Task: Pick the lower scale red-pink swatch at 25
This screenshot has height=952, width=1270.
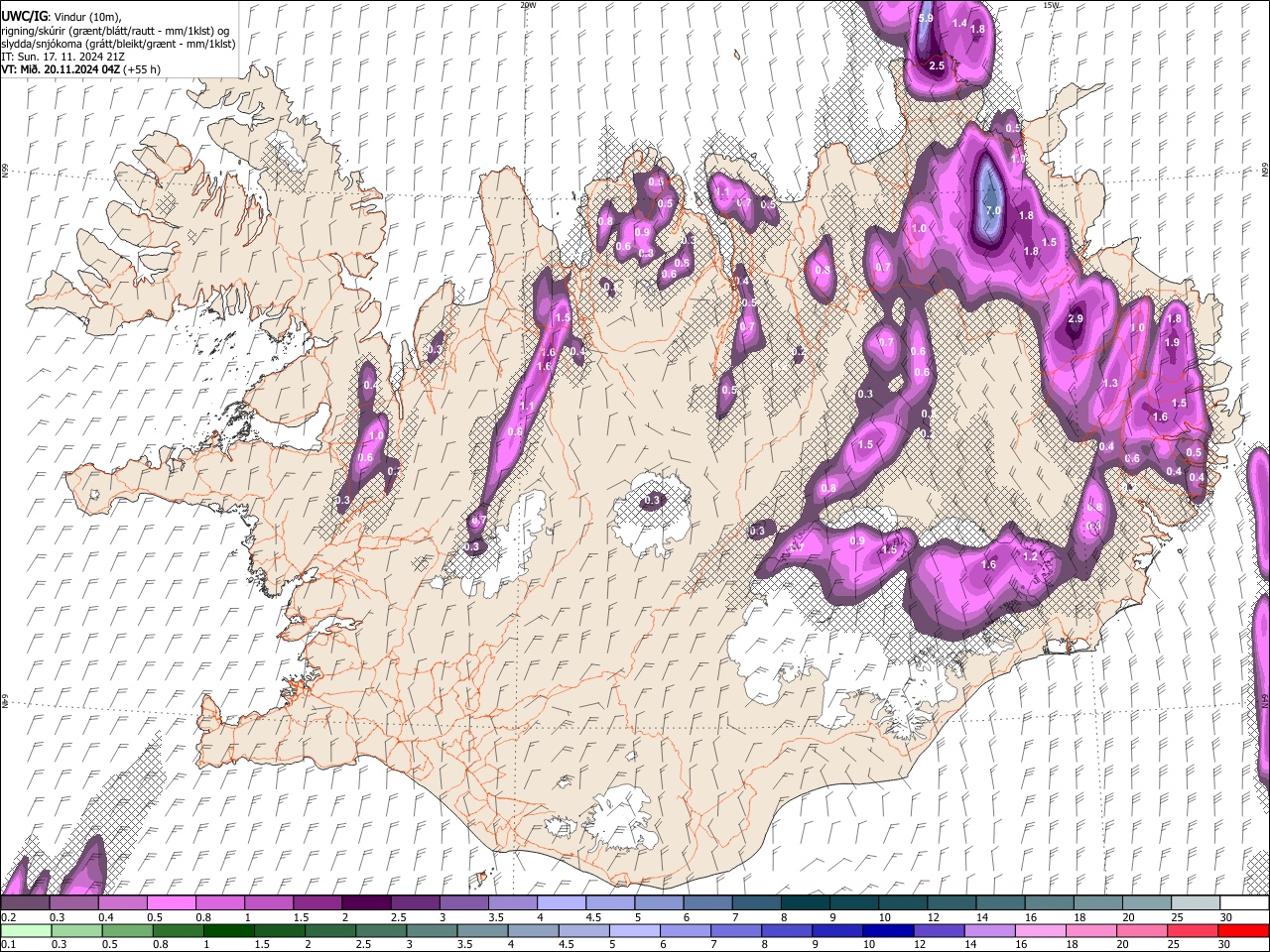Action: tap(1193, 930)
